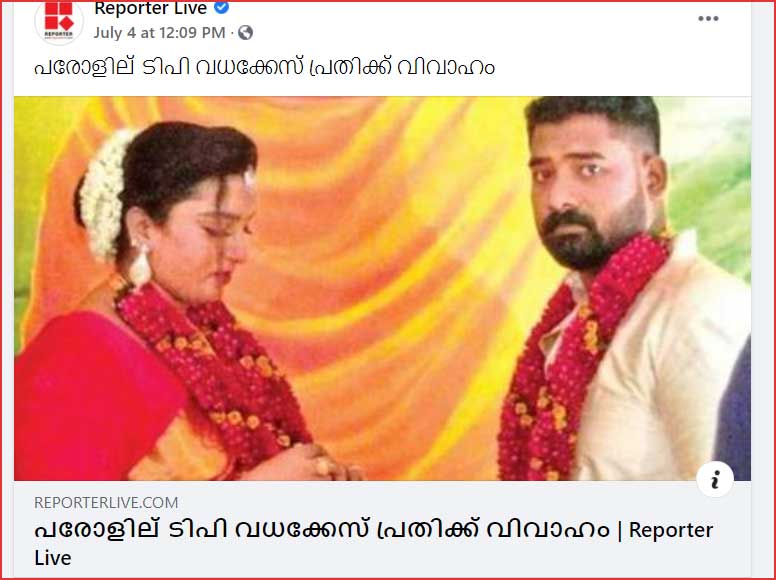
Task: Click the dot separator beside the timestamp
Action: [x=232, y=33]
